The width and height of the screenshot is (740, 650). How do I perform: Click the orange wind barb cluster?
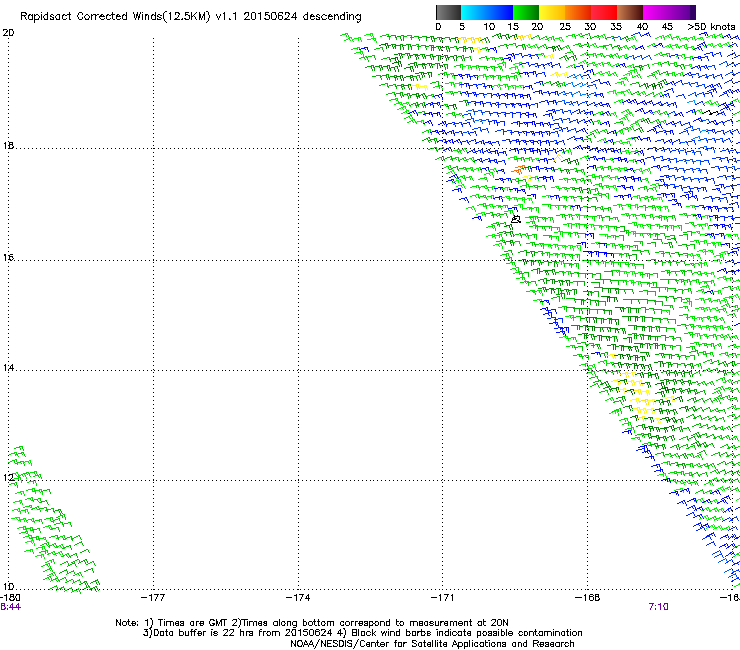[520, 169]
